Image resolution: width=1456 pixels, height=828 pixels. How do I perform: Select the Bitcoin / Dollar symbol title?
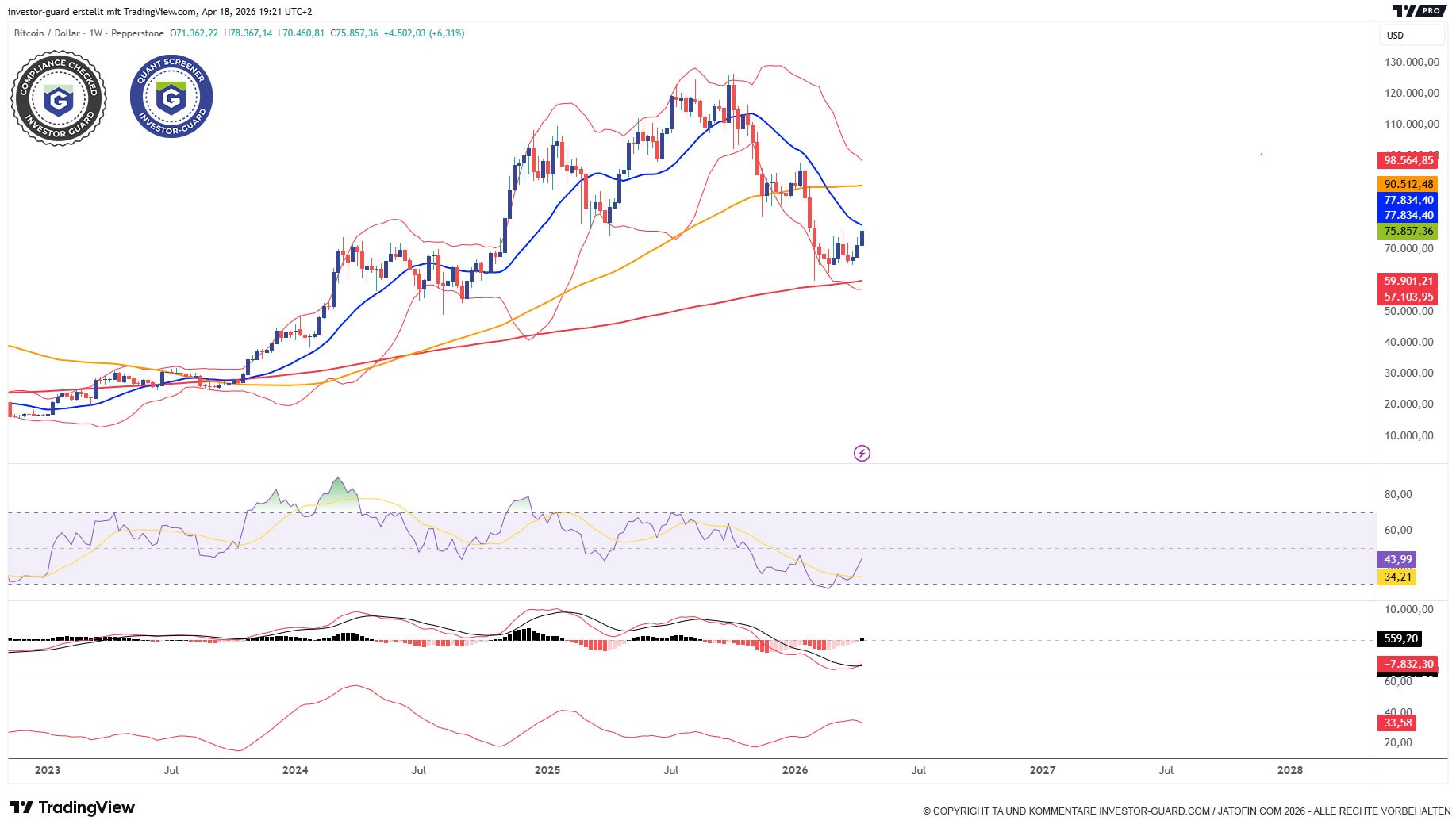point(47,33)
